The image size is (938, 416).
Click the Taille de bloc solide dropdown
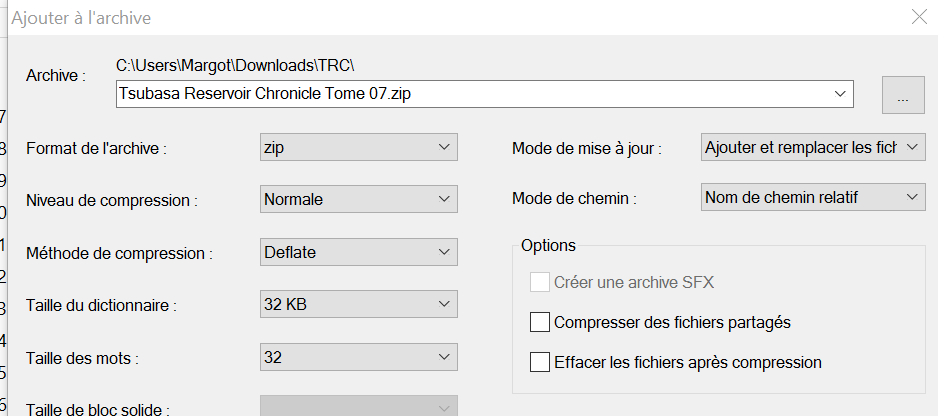pyautogui.click(x=359, y=406)
